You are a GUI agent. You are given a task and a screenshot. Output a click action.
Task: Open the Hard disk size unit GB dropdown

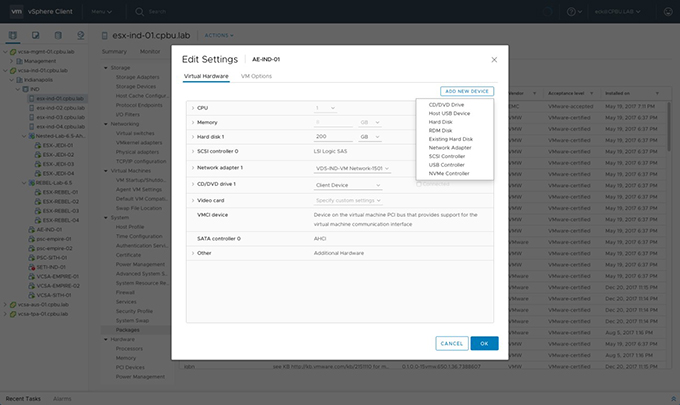tap(370, 137)
